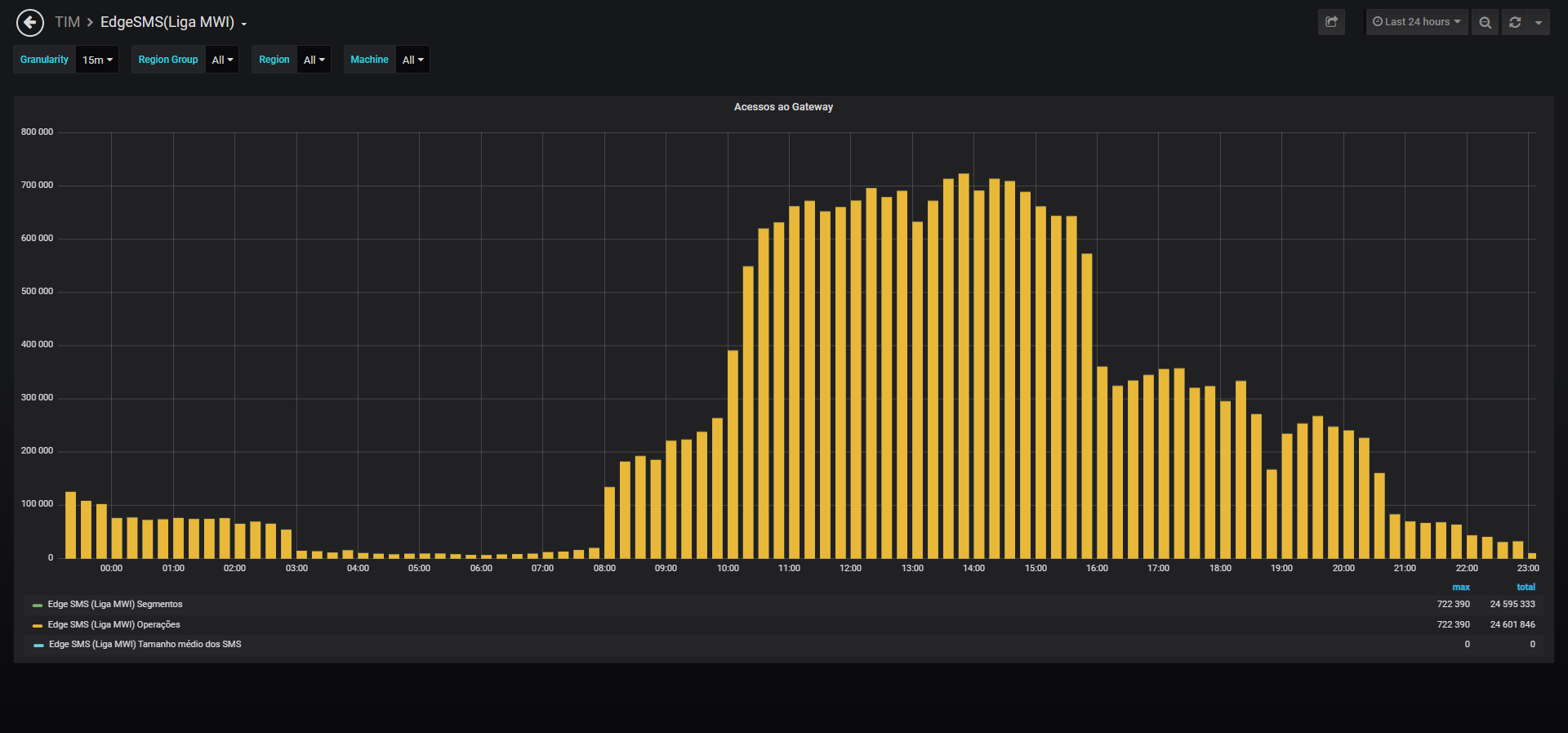Open the Acessos ao Gateway panel title menu
The image size is (1568, 733).
(783, 107)
